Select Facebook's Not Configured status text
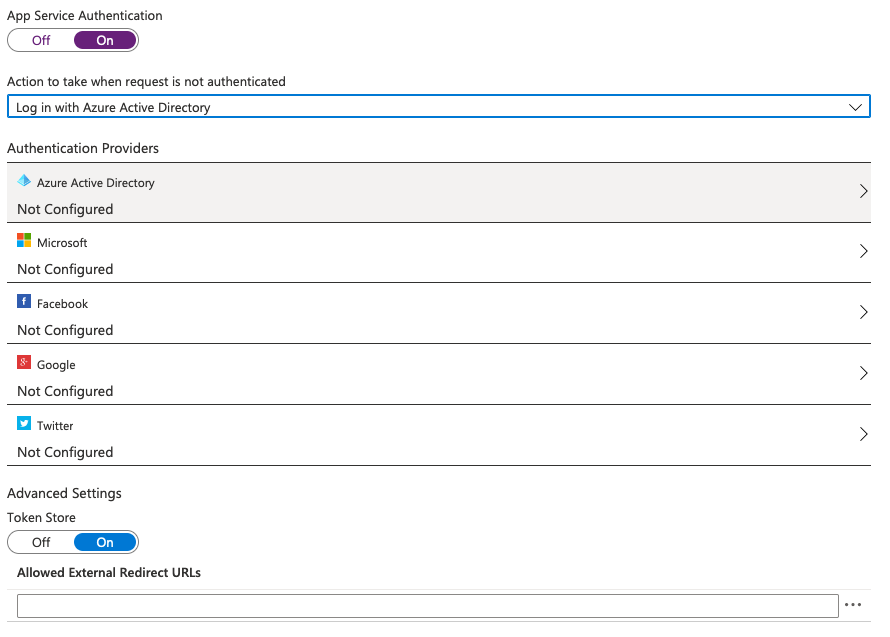The height and width of the screenshot is (637, 890). tap(65, 330)
